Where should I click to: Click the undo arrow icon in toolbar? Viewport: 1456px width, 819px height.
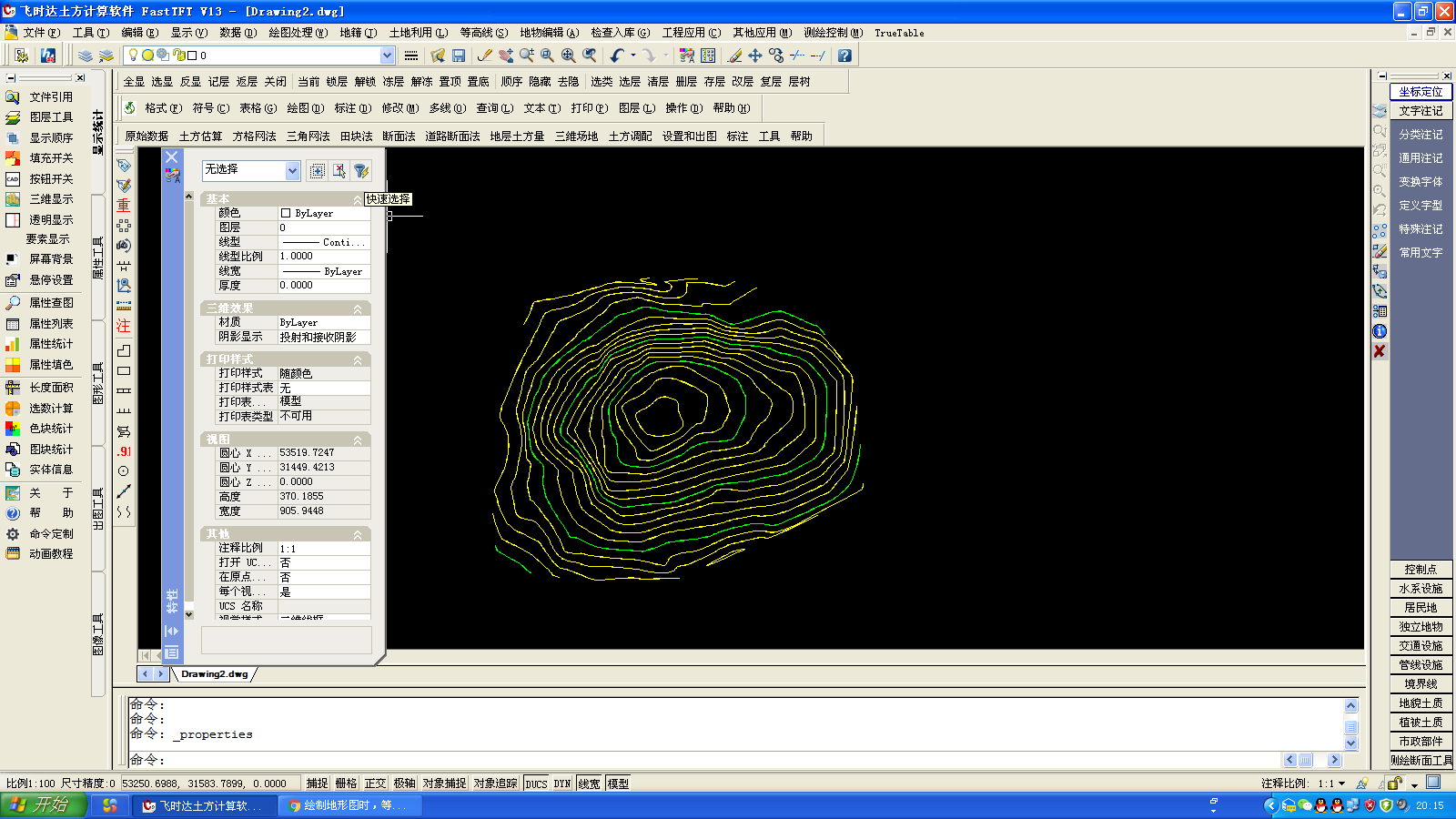click(x=617, y=56)
